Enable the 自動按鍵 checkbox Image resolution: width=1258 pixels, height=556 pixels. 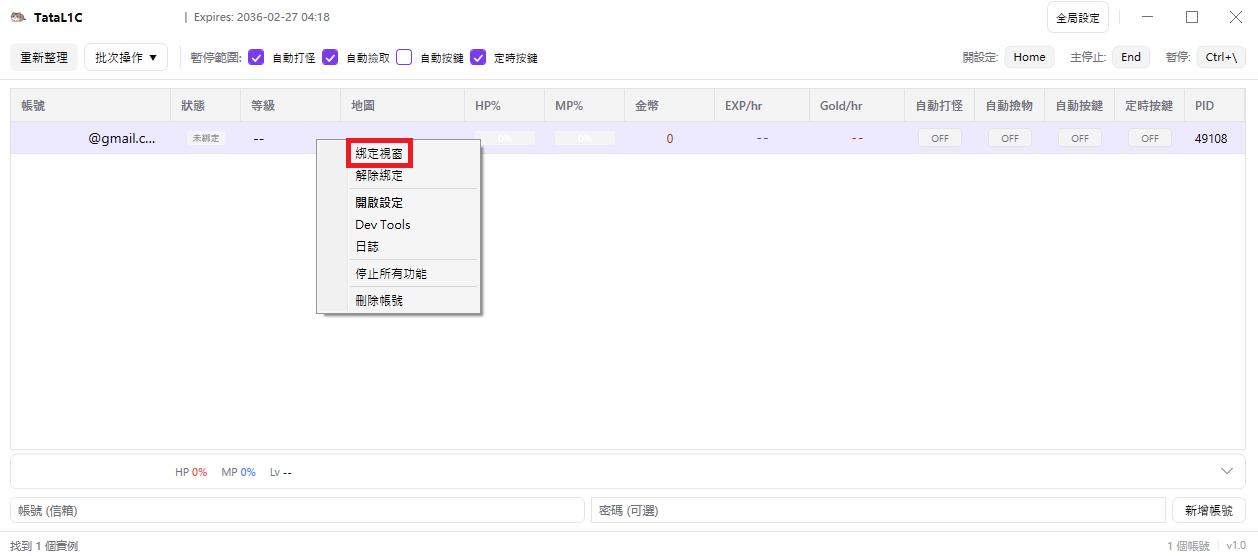(x=404, y=58)
